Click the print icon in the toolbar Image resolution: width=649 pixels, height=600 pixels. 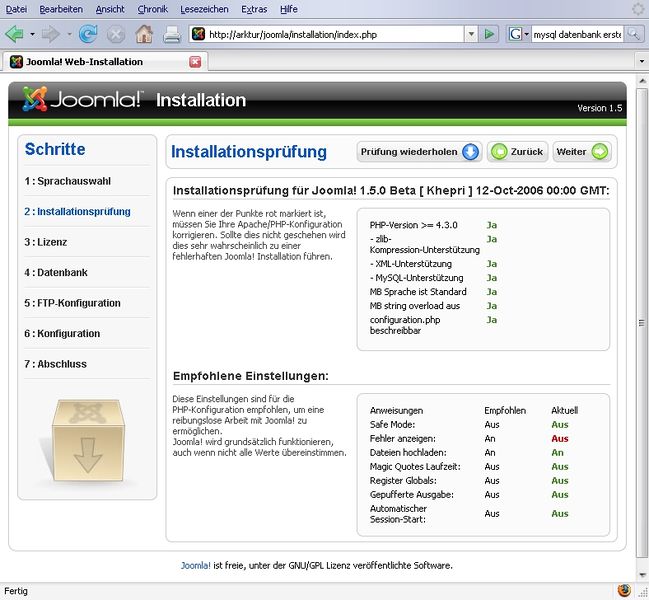coord(172,34)
